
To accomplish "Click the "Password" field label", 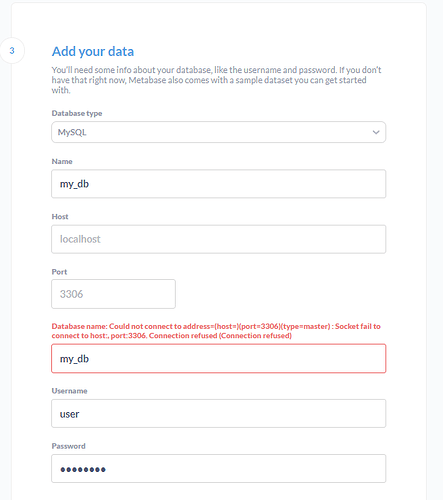I will [x=68, y=446].
